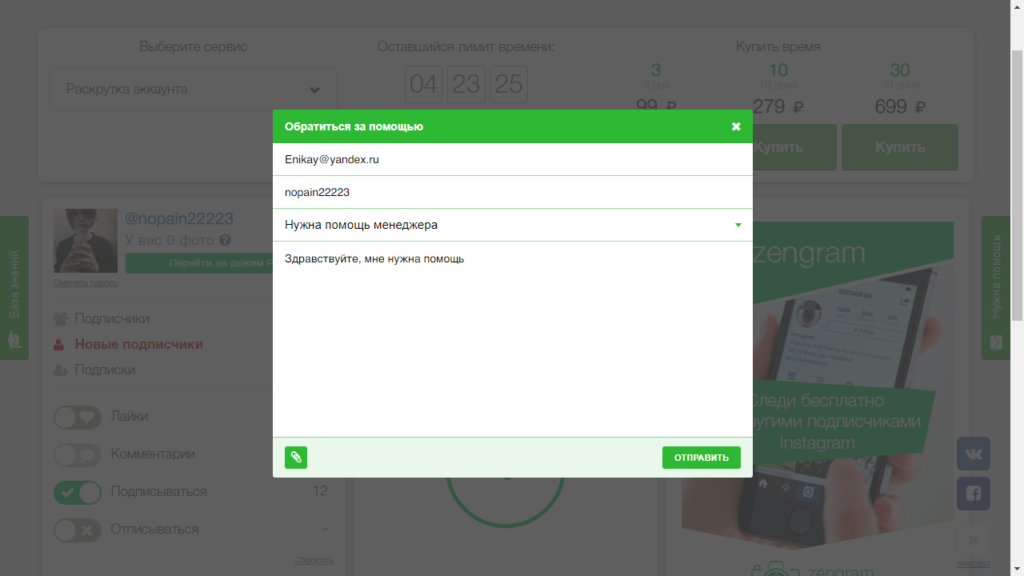The image size is (1024, 576).
Task: Click the 699 ₽ price text
Action: [900, 106]
